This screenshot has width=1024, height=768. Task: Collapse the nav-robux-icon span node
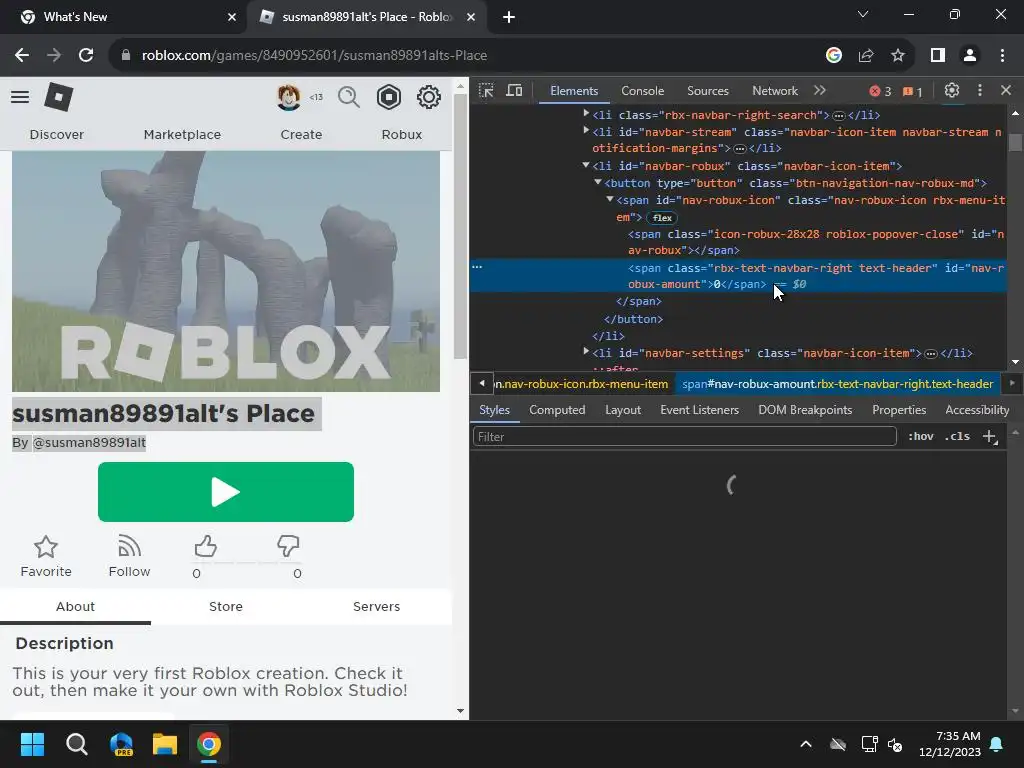[x=609, y=199]
